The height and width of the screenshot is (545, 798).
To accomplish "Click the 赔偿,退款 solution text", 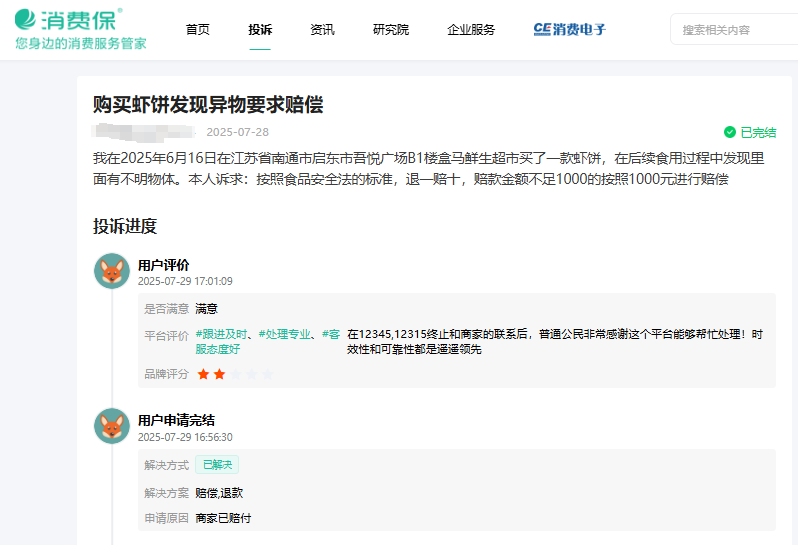I will point(219,493).
